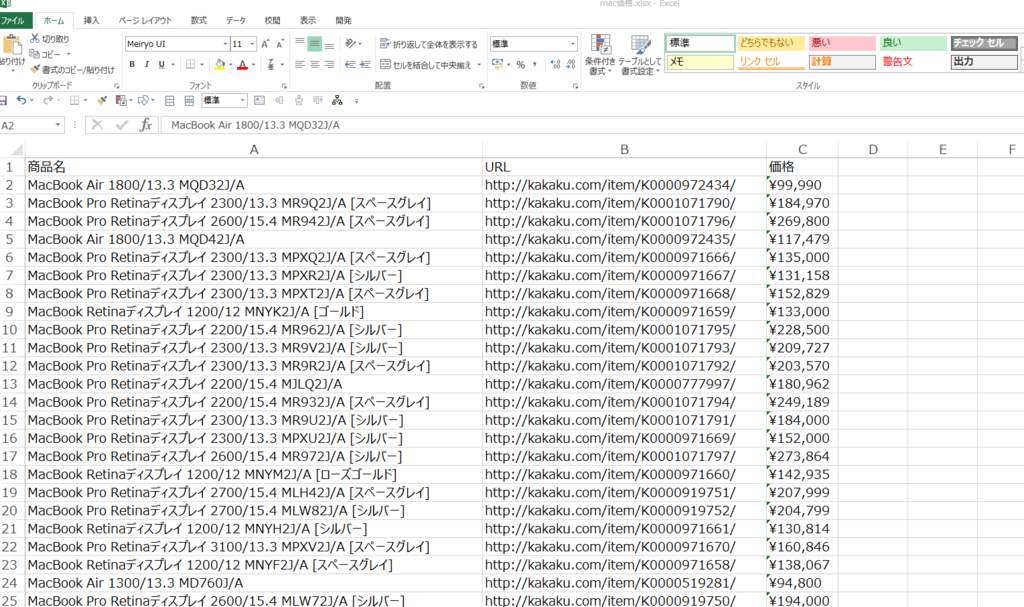
Task: Open the Meiryo UI font name dropdown
Action: [225, 44]
